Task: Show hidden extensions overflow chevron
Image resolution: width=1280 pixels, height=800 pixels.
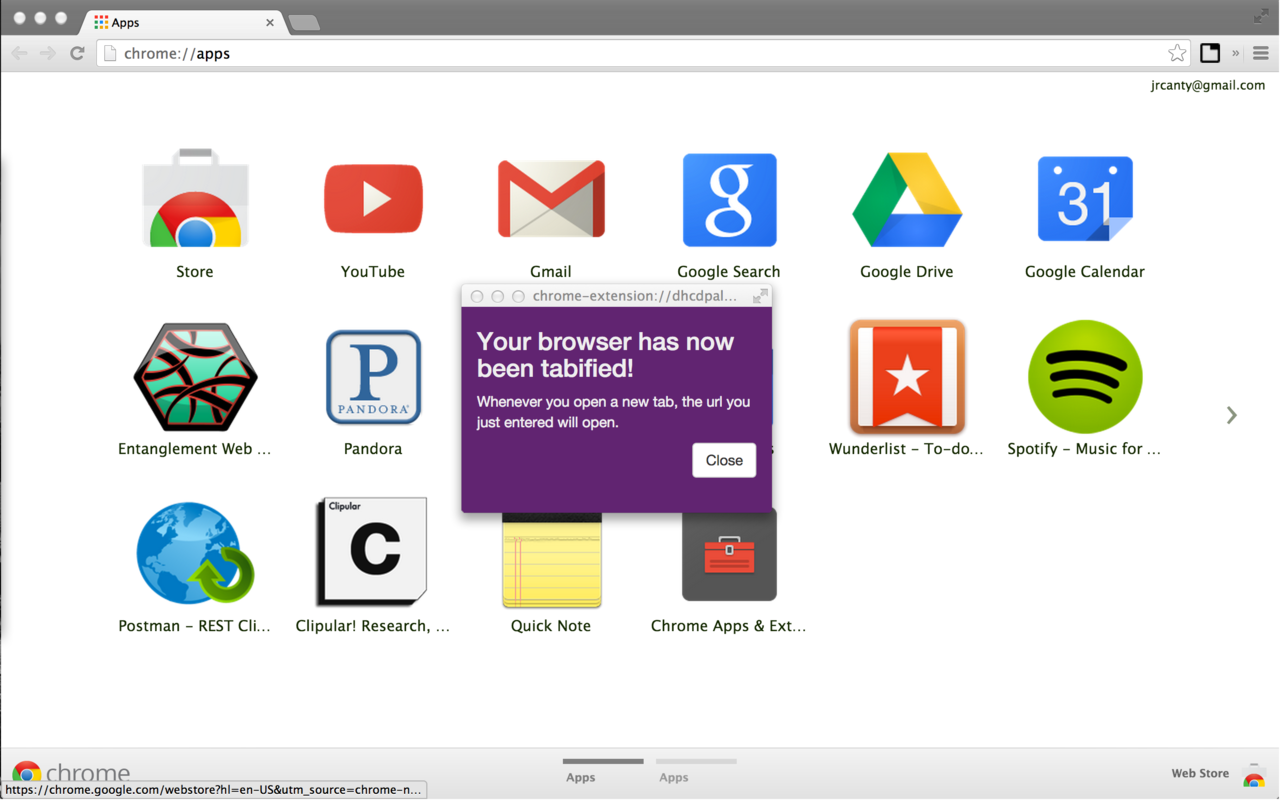Action: point(1236,53)
